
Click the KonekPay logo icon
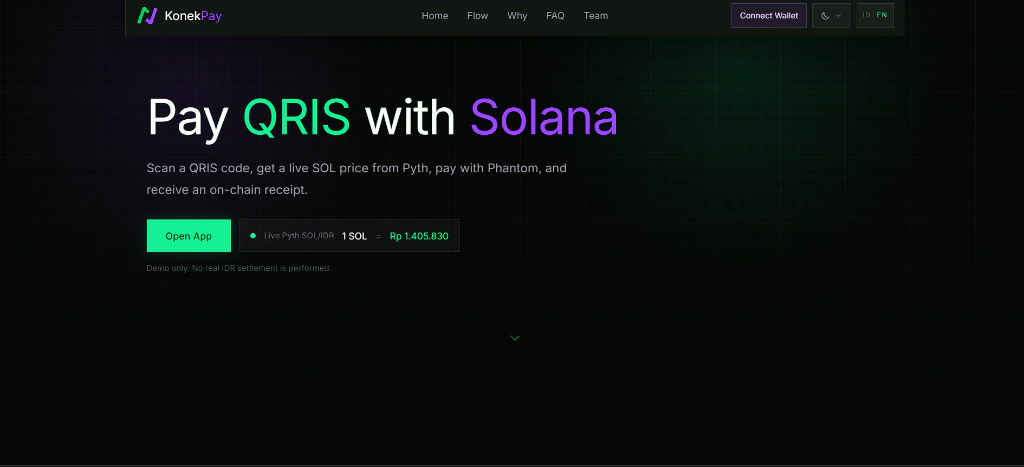(148, 16)
